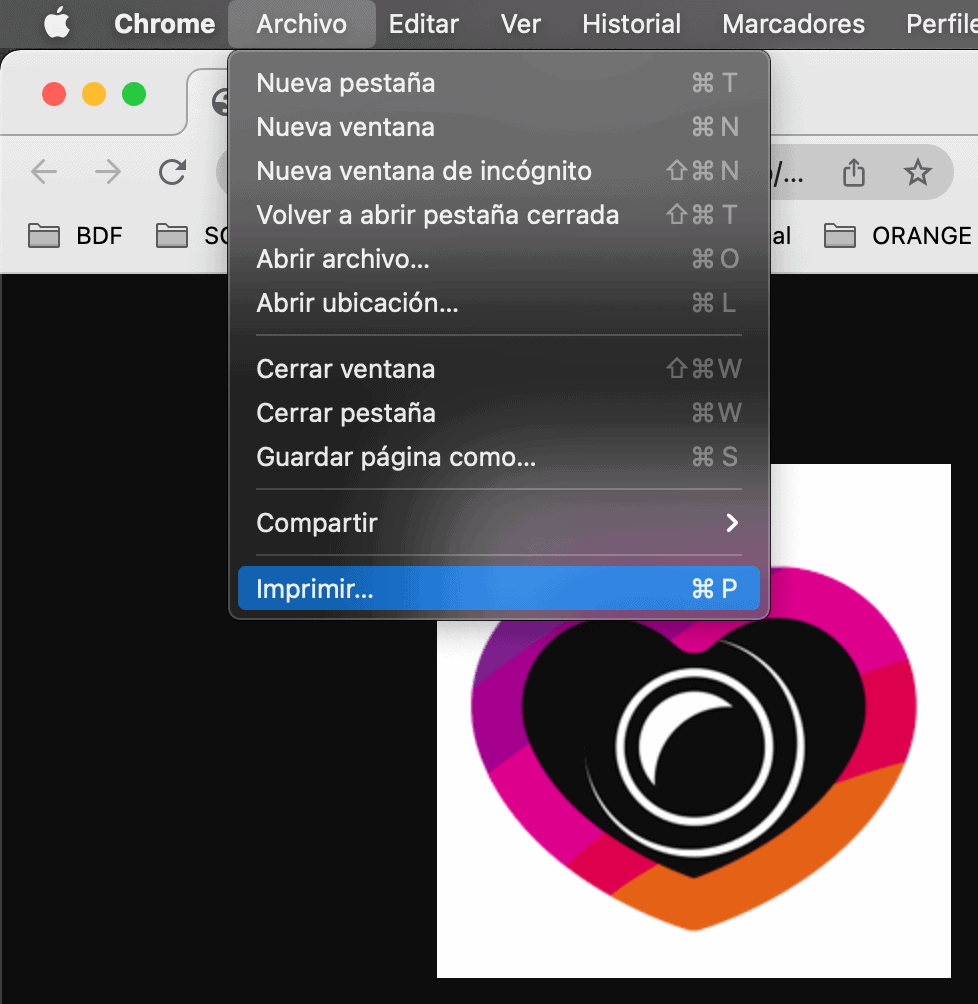
Task: Open the Editar menu
Action: pyautogui.click(x=423, y=24)
